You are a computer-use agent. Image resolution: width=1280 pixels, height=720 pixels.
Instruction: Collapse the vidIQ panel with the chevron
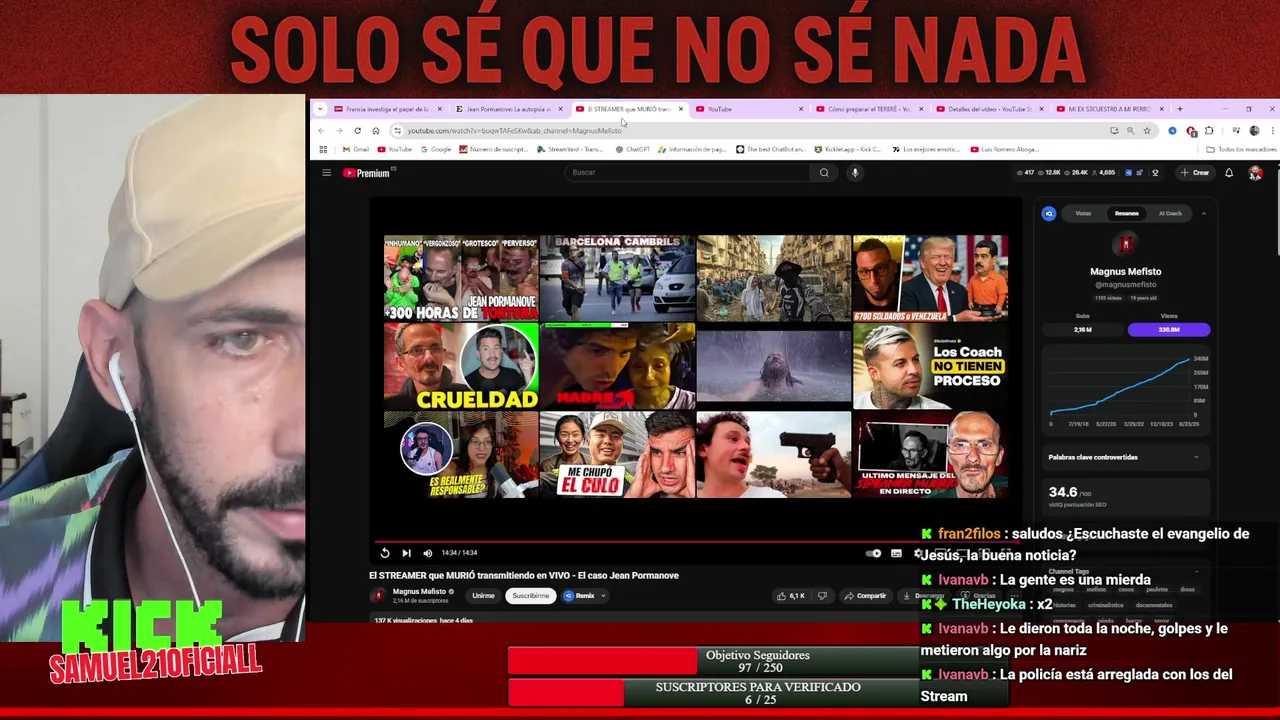1203,213
